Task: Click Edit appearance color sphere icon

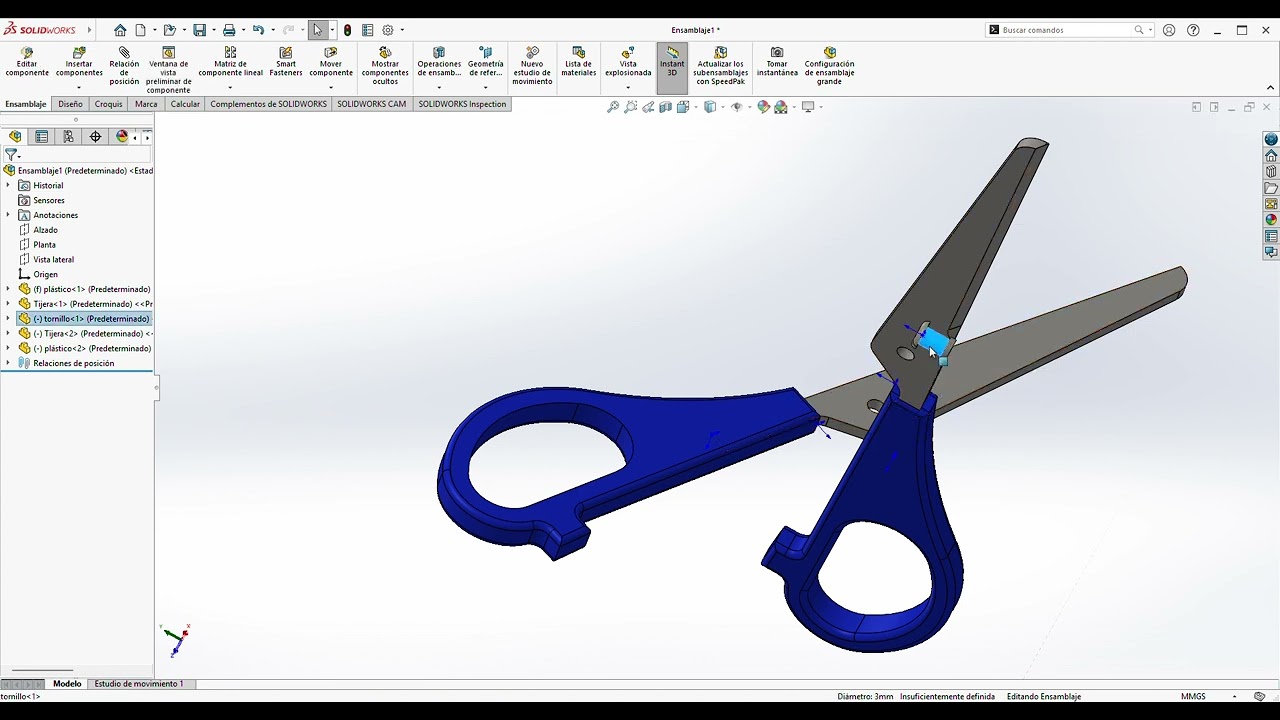Action: coord(764,107)
